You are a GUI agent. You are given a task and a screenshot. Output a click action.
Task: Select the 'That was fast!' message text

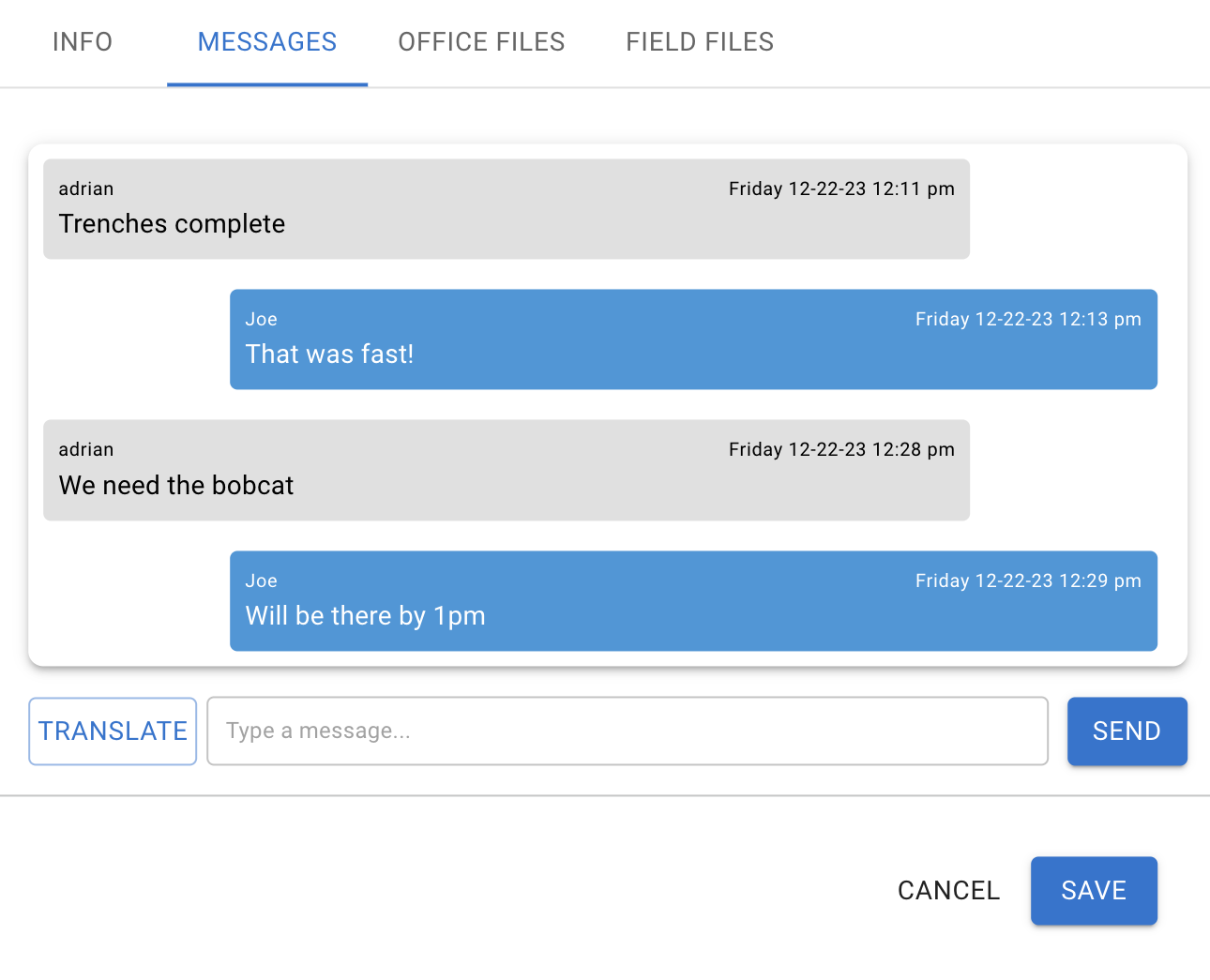click(329, 354)
